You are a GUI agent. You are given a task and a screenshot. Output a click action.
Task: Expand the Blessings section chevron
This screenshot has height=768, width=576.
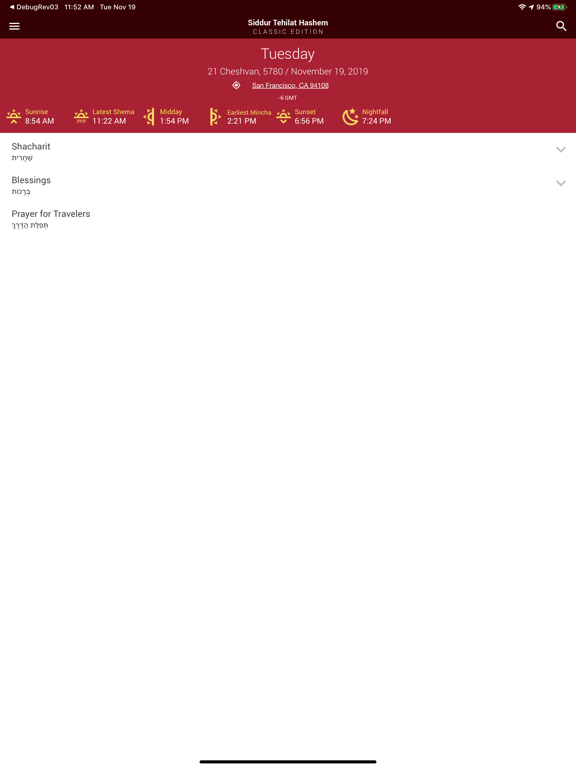[x=561, y=183]
